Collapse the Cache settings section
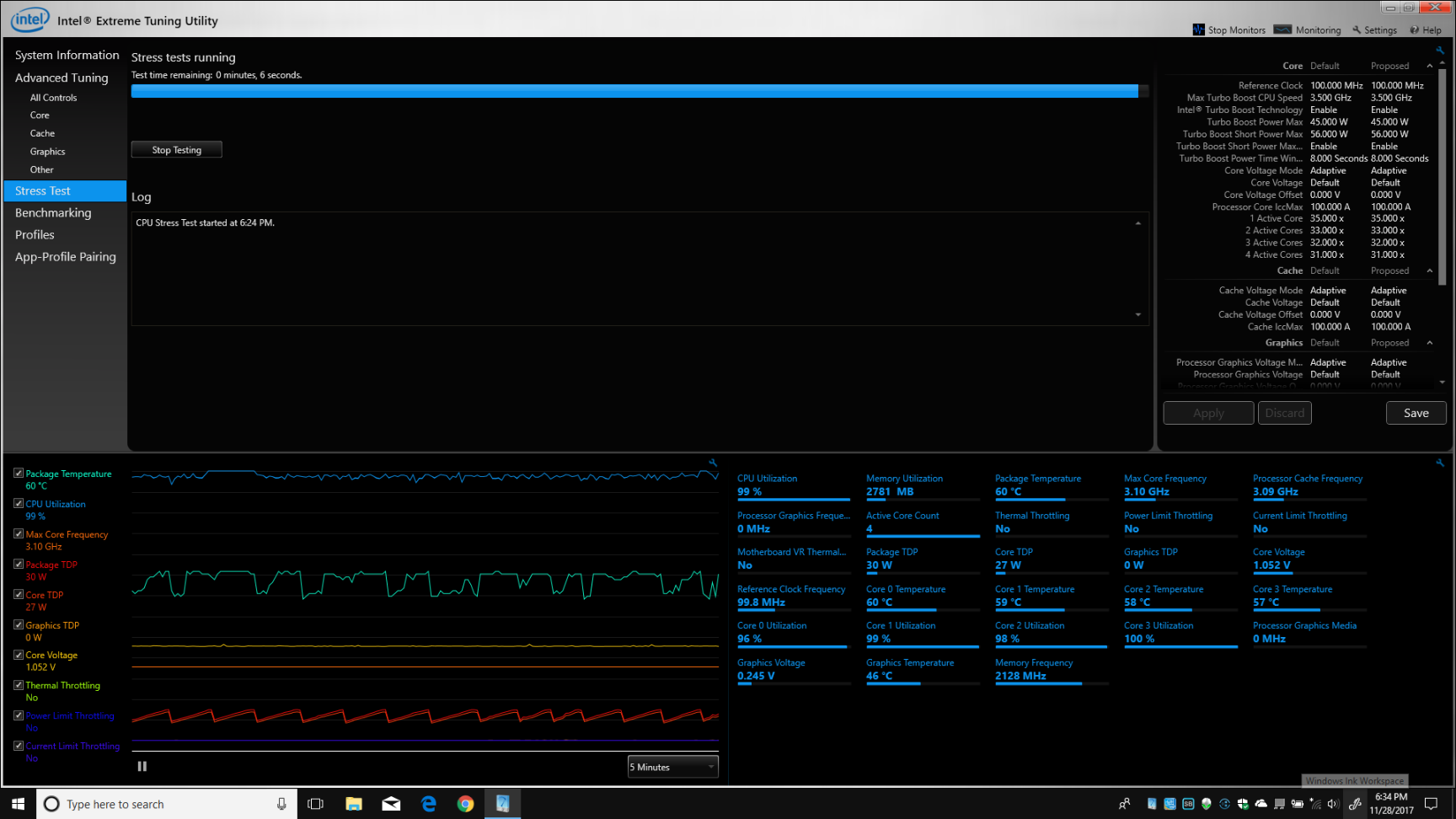 [1430, 270]
